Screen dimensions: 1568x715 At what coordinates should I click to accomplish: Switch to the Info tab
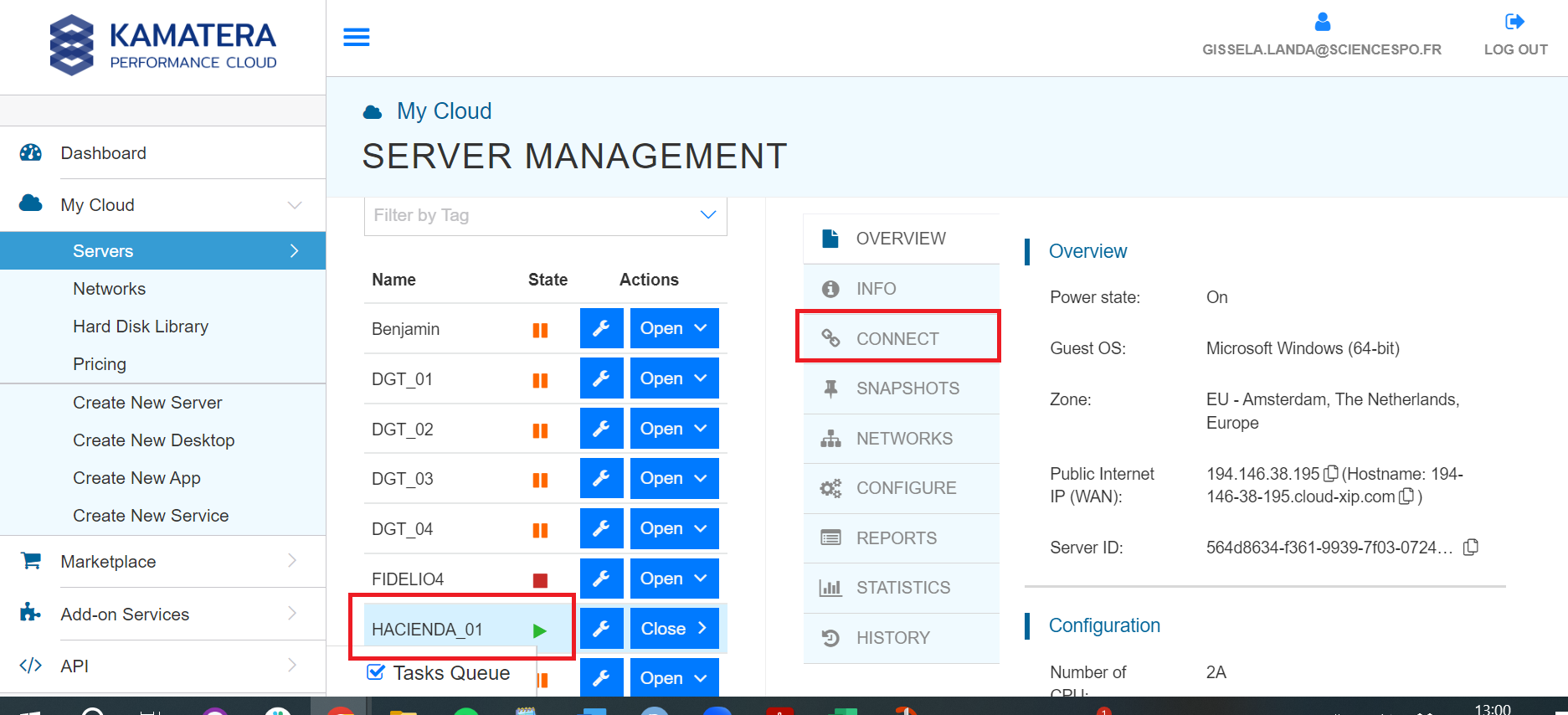pos(902,289)
